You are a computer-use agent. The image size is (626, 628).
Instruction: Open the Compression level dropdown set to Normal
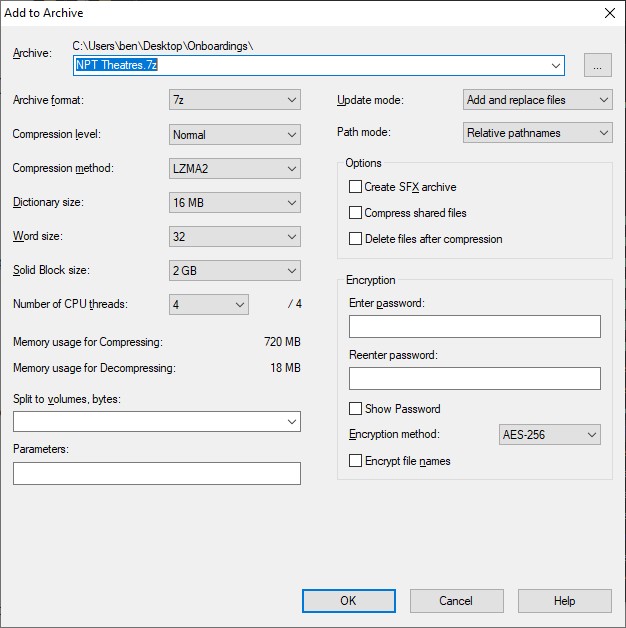[234, 135]
